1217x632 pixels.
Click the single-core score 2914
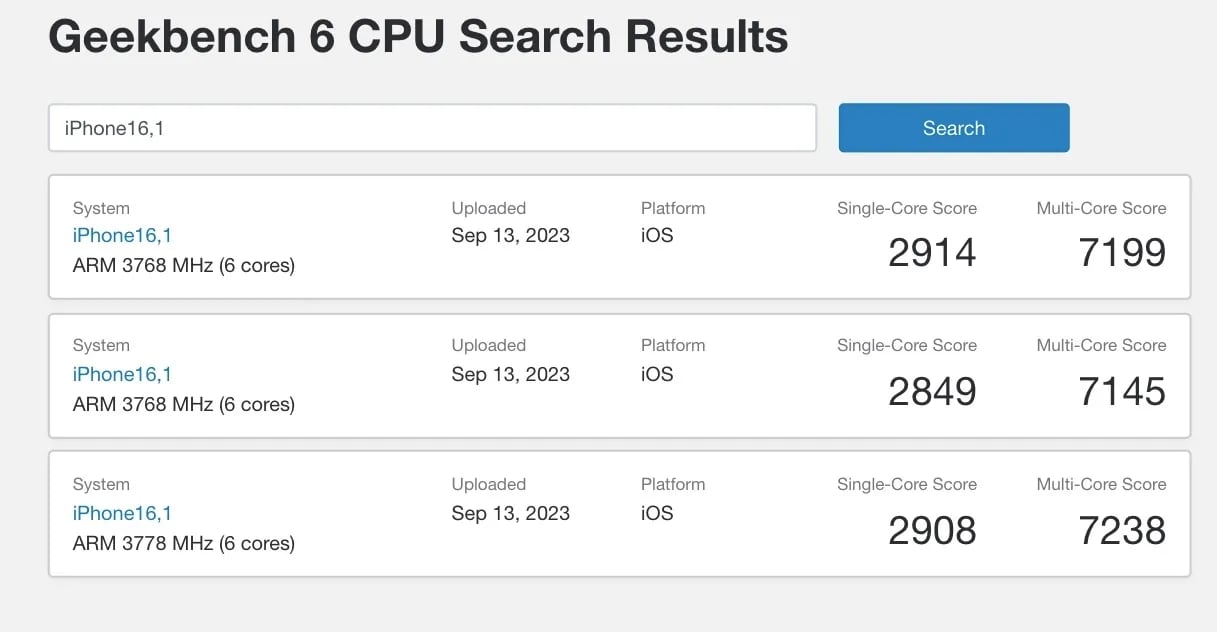(x=931, y=253)
